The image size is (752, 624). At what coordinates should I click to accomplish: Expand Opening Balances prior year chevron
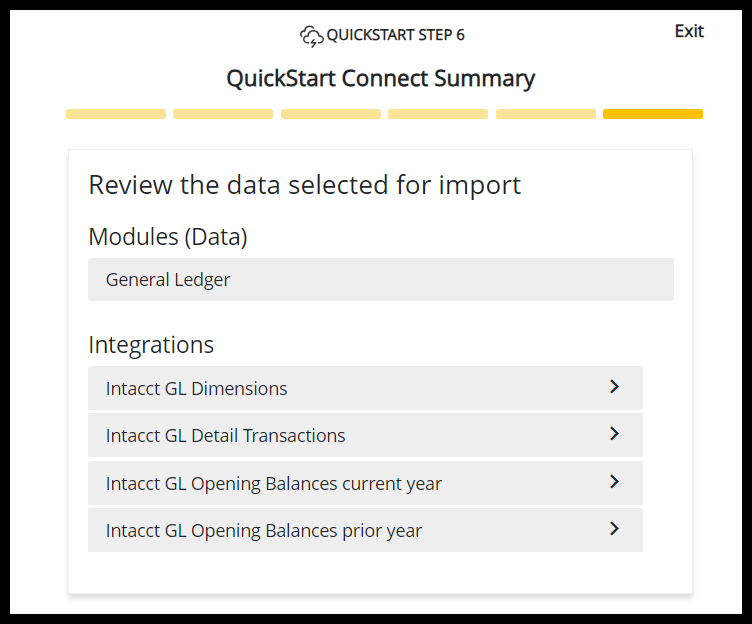tap(614, 529)
